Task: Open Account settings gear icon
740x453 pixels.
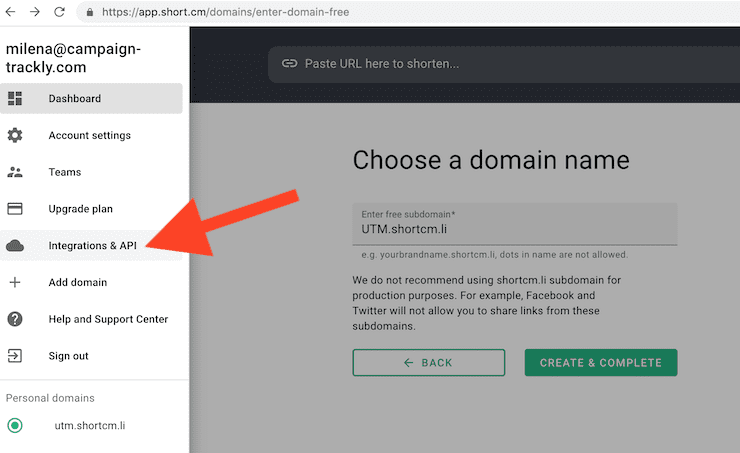Action: (x=15, y=135)
